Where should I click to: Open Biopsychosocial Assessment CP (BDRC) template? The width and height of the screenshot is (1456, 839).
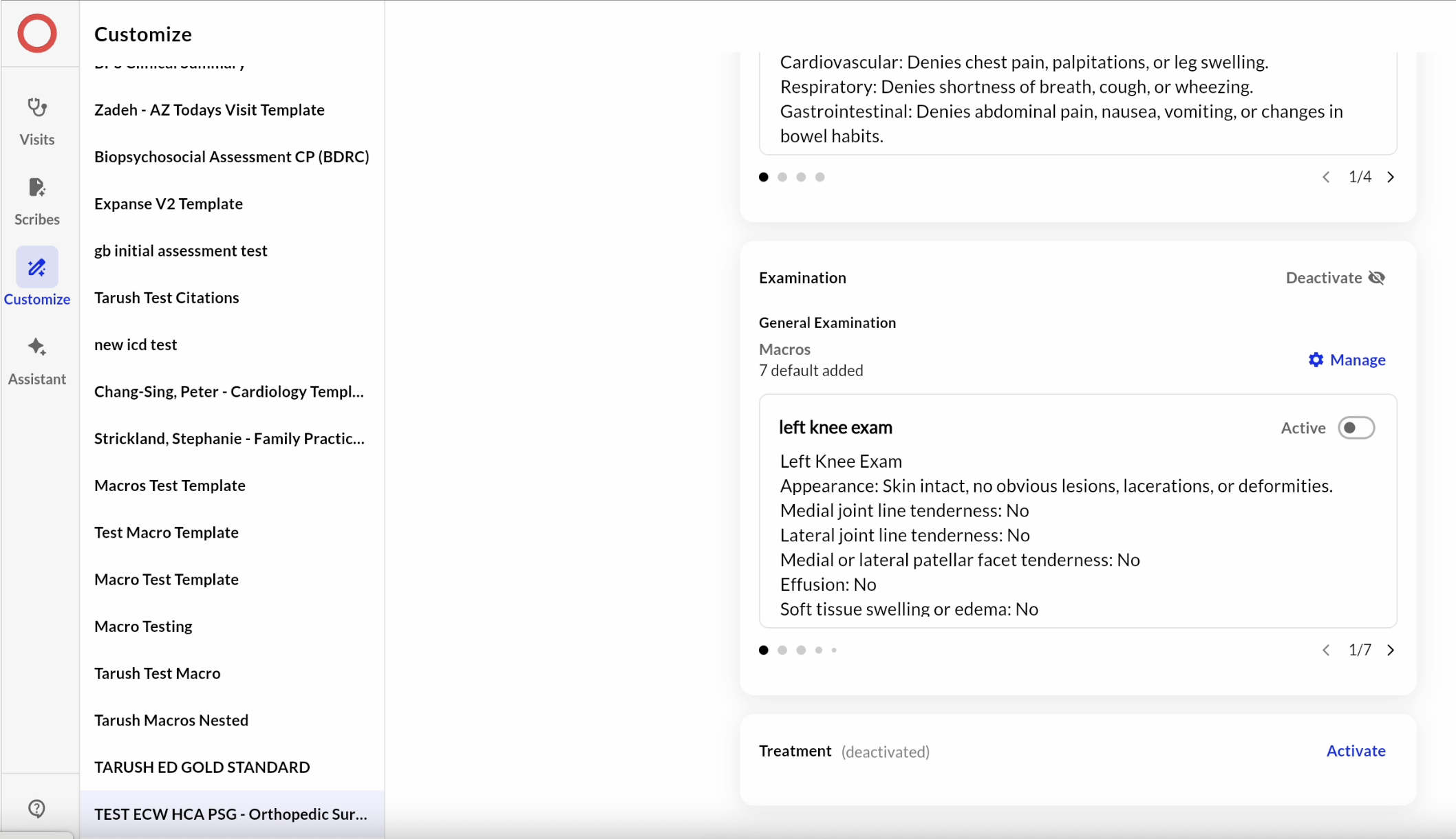(x=231, y=157)
